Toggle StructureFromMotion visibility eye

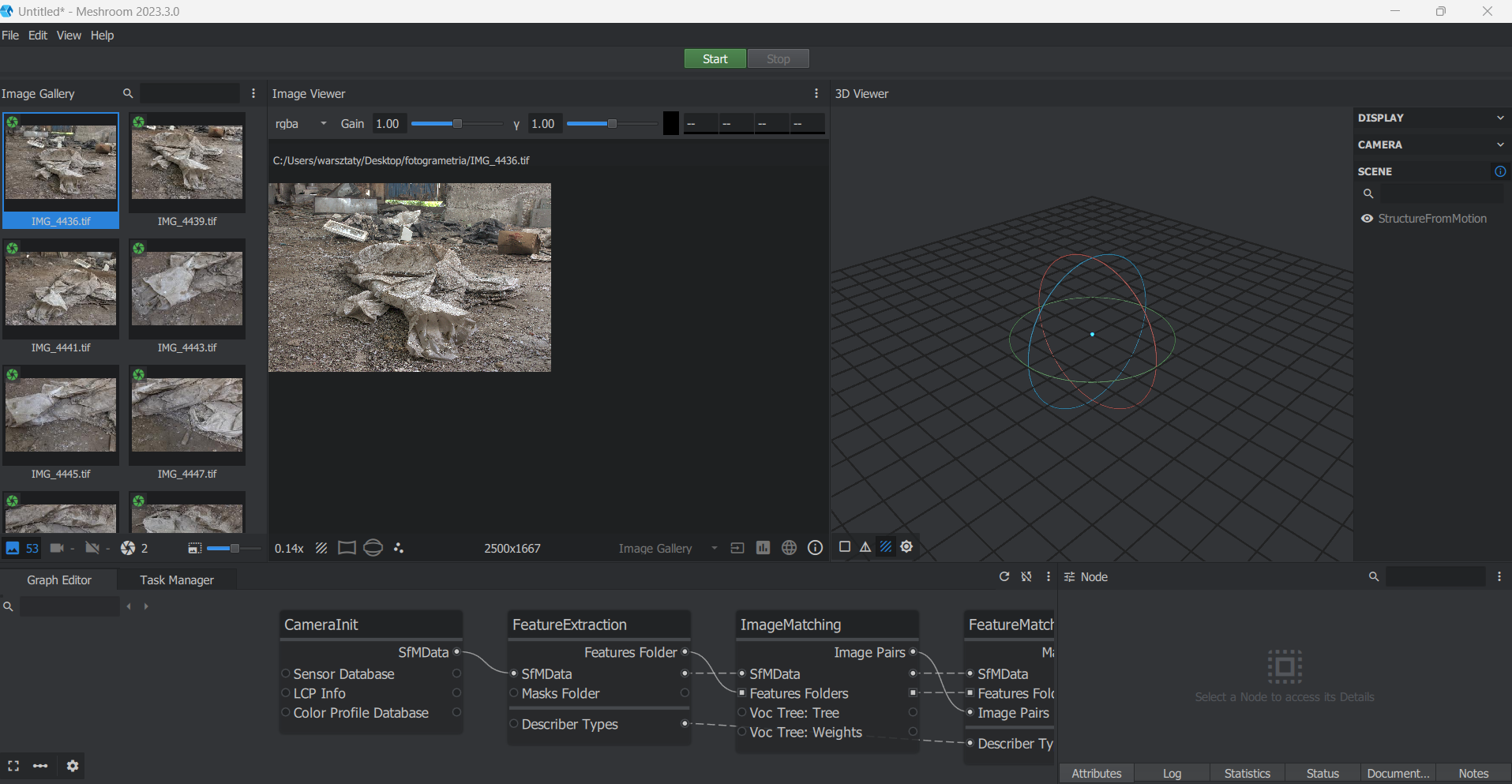(x=1367, y=219)
